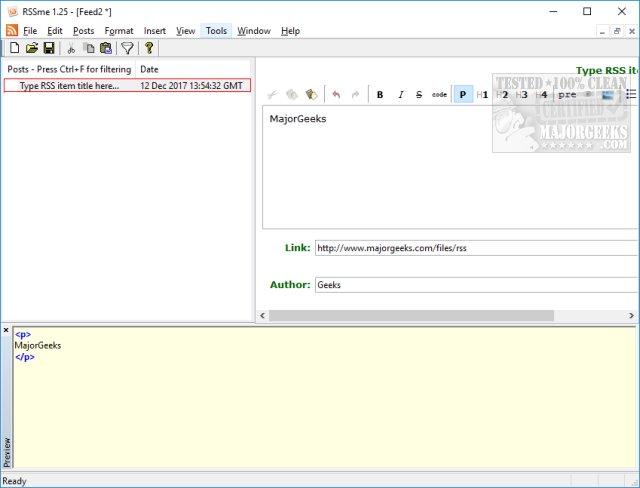Click the Paste clipboard icon in main toolbar
The width and height of the screenshot is (640, 488).
coord(105,48)
